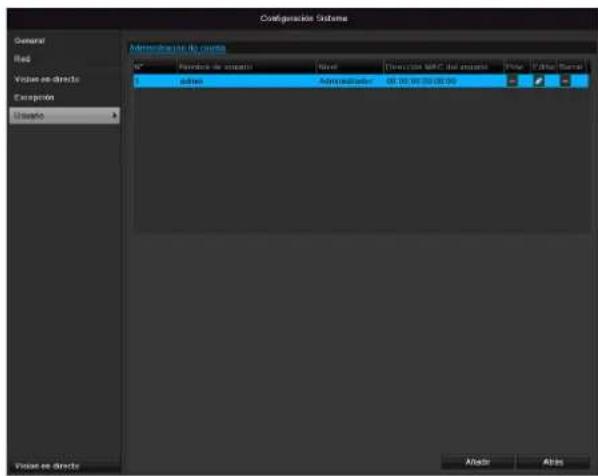Click the permissions icon for admin

click(x=512, y=81)
